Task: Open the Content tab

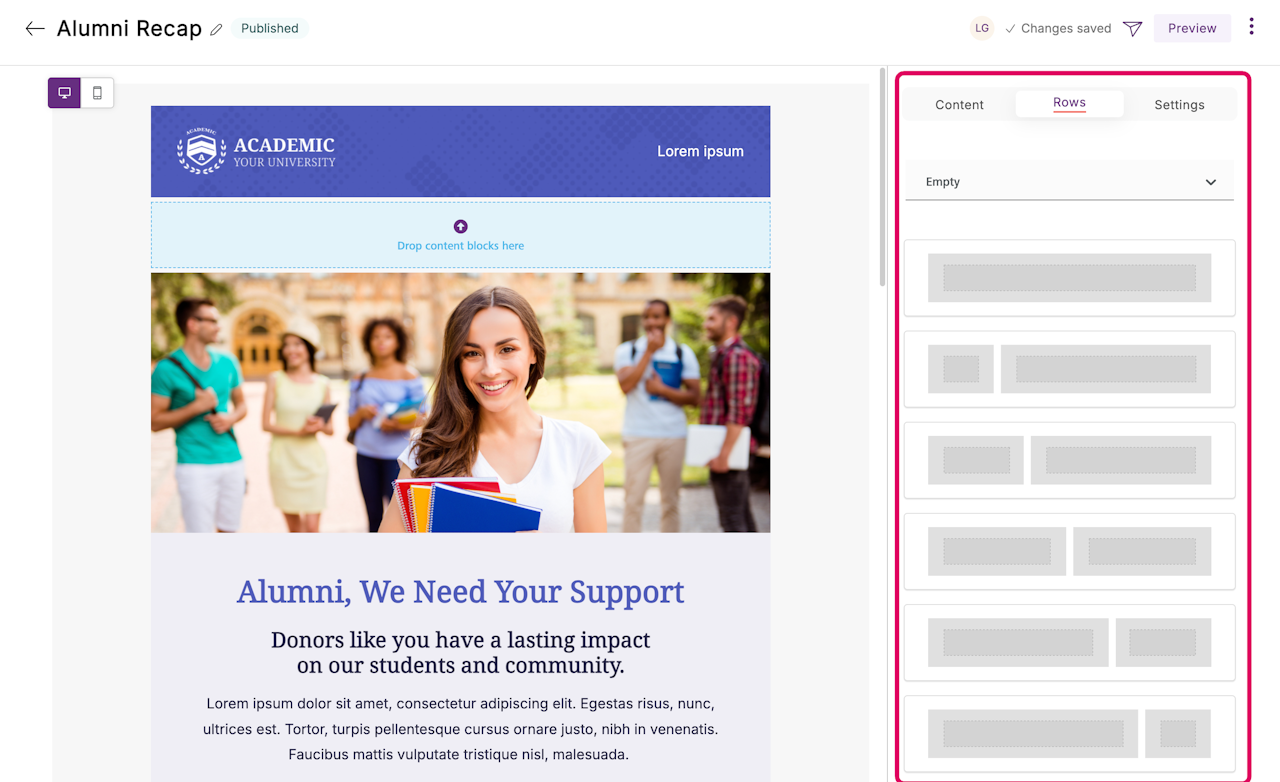Action: (960, 104)
